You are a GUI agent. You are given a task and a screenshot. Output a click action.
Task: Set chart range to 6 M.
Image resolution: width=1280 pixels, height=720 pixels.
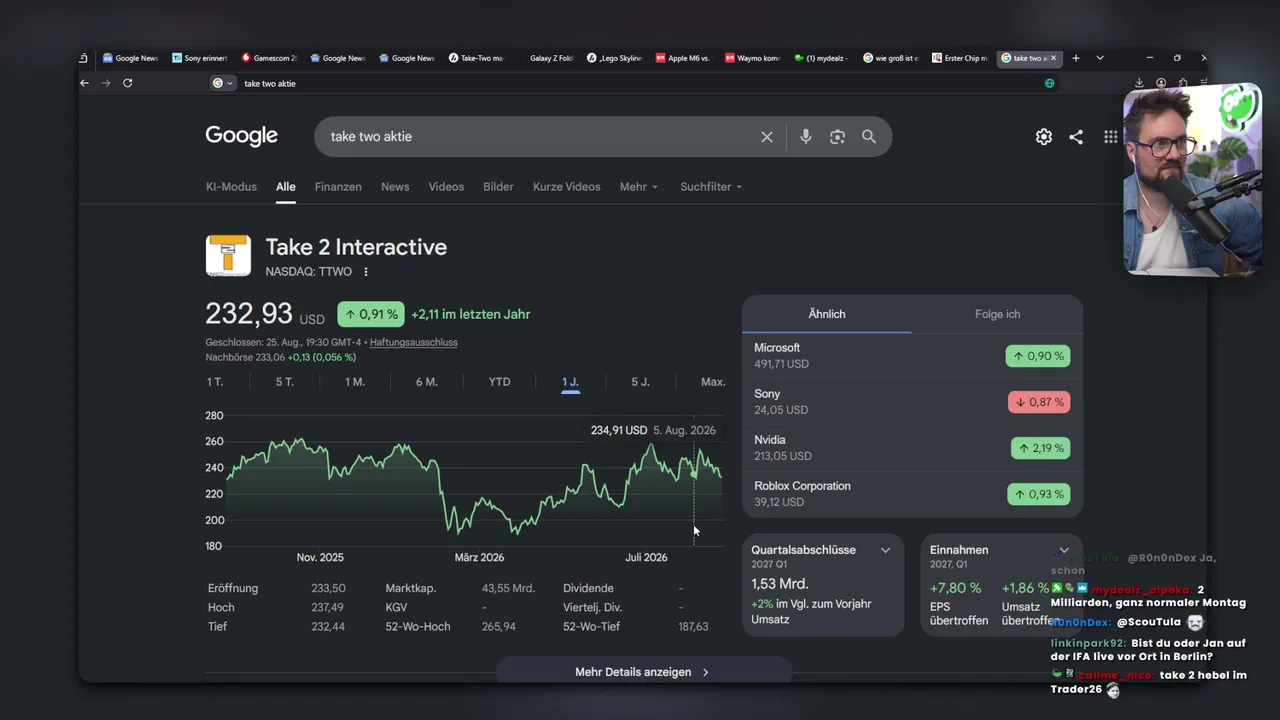pos(427,382)
